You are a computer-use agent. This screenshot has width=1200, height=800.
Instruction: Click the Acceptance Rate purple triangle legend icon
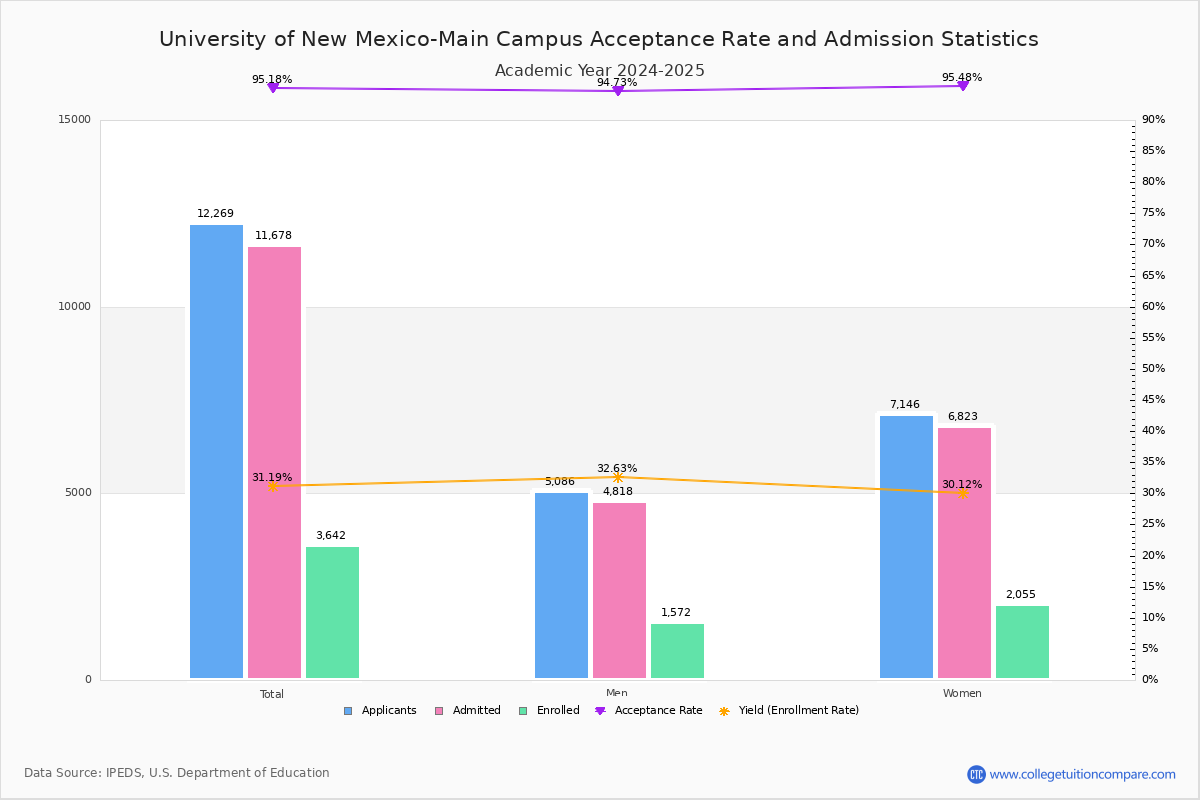pyautogui.click(x=600, y=711)
